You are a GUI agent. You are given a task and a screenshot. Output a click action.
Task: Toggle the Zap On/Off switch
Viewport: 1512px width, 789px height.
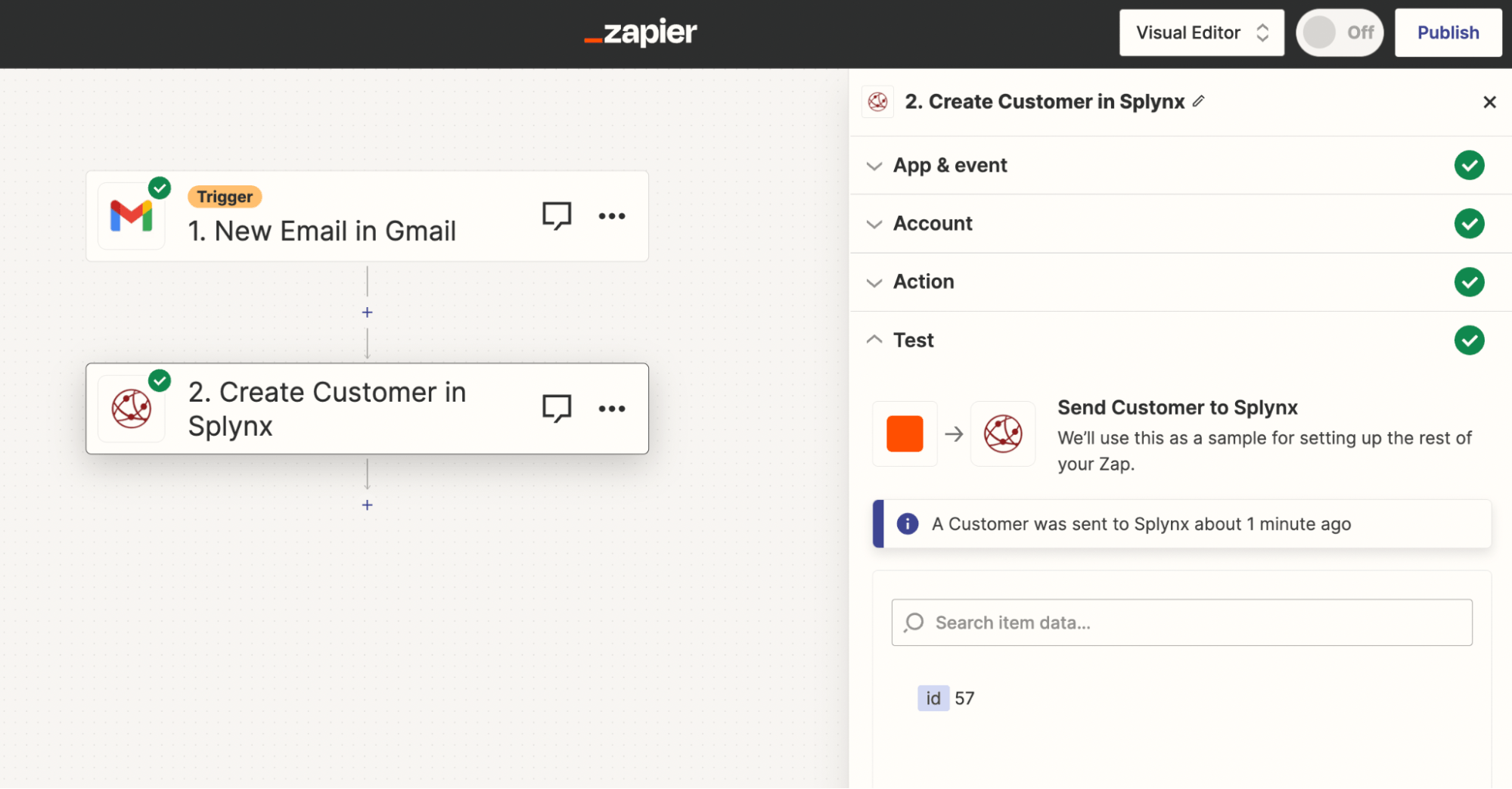pos(1340,33)
